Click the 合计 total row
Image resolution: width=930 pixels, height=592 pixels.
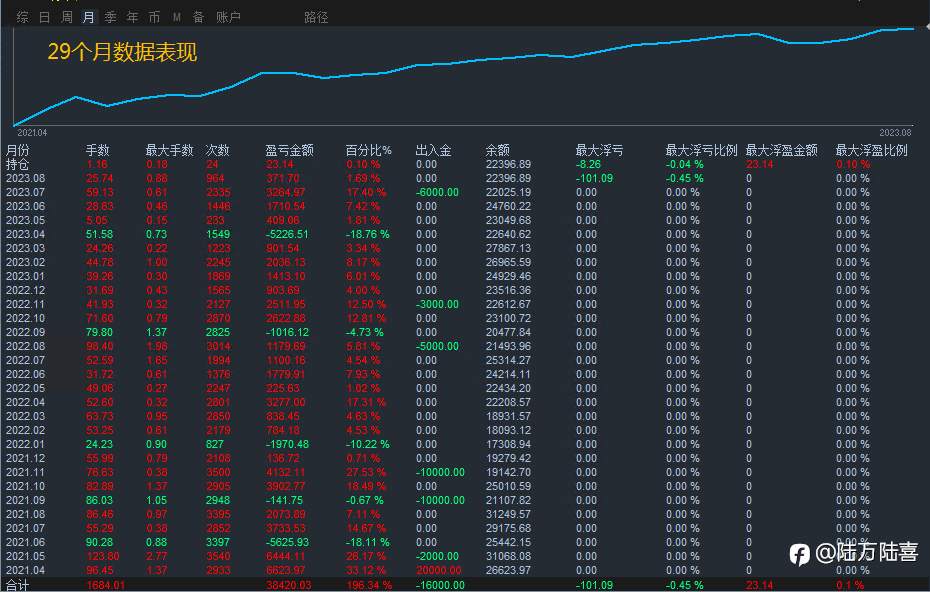[x=465, y=585]
